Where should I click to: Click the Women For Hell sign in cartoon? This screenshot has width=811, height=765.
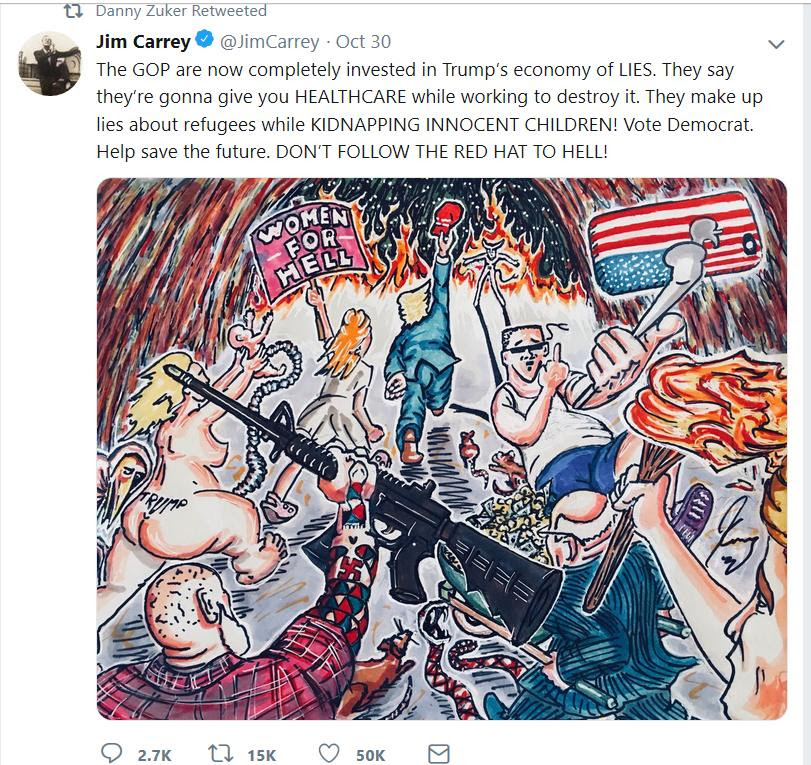(x=309, y=249)
